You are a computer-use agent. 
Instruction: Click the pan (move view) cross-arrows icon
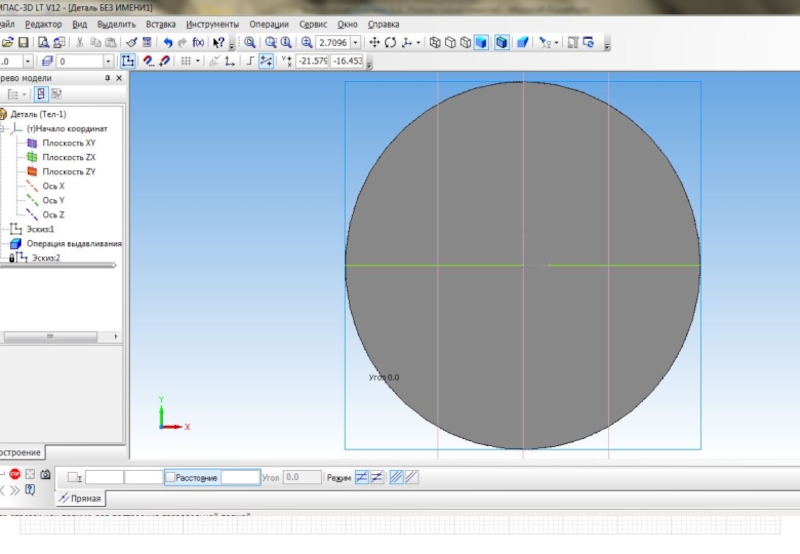(x=374, y=42)
